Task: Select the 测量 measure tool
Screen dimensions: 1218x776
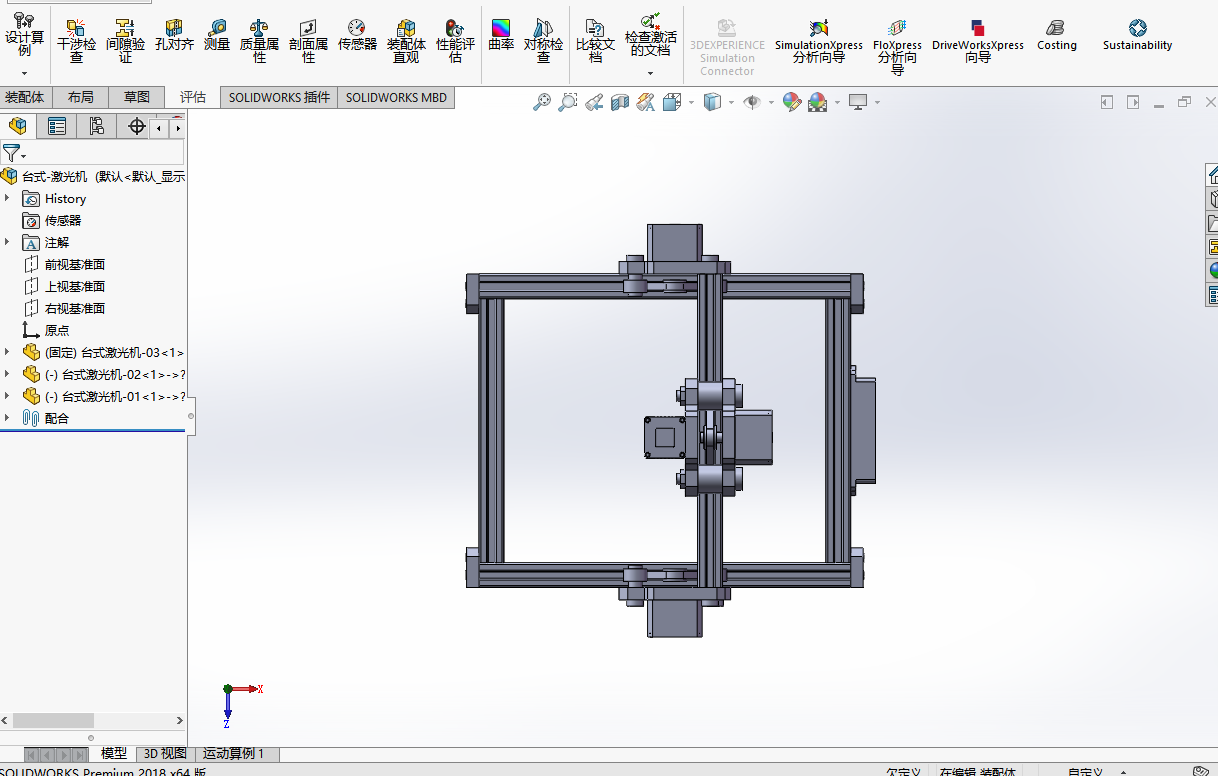Action: point(217,37)
